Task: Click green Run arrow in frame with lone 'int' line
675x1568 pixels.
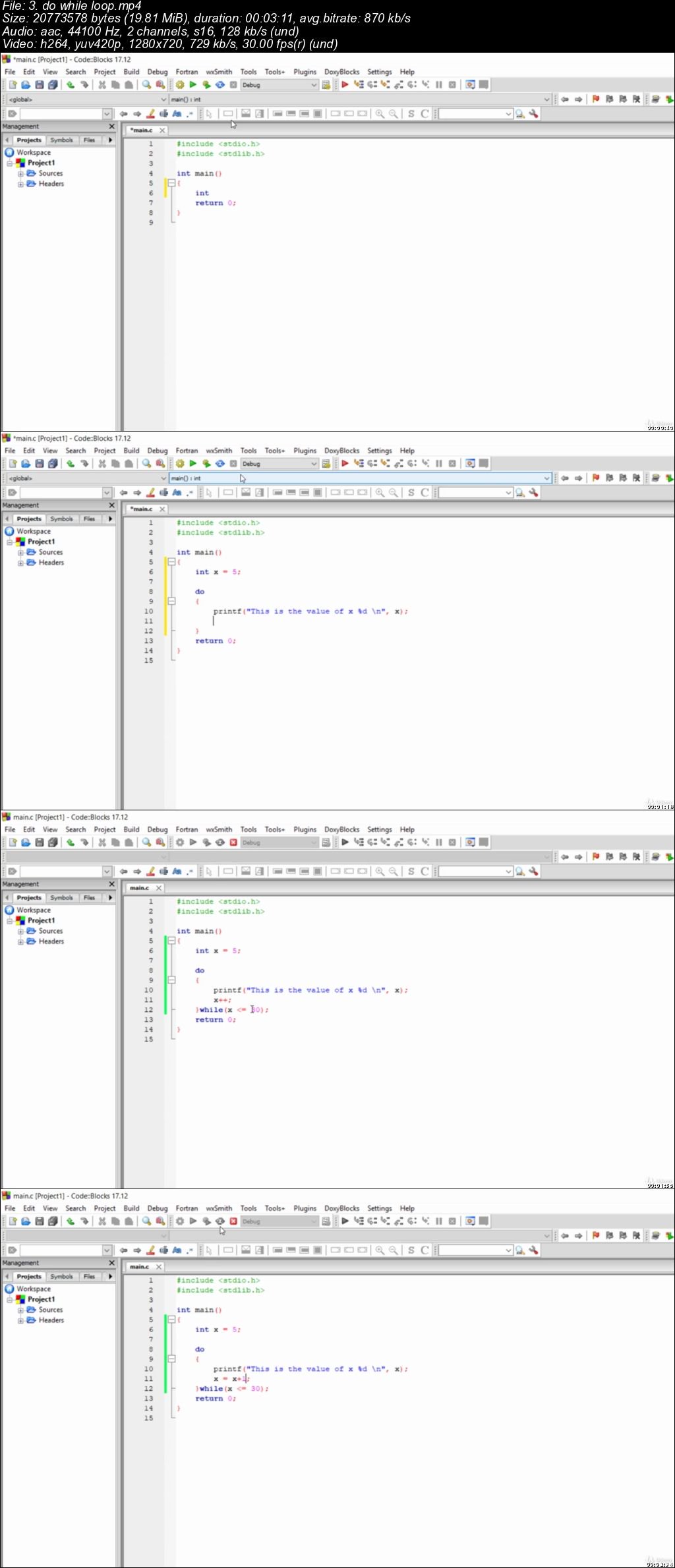Action: (x=193, y=85)
